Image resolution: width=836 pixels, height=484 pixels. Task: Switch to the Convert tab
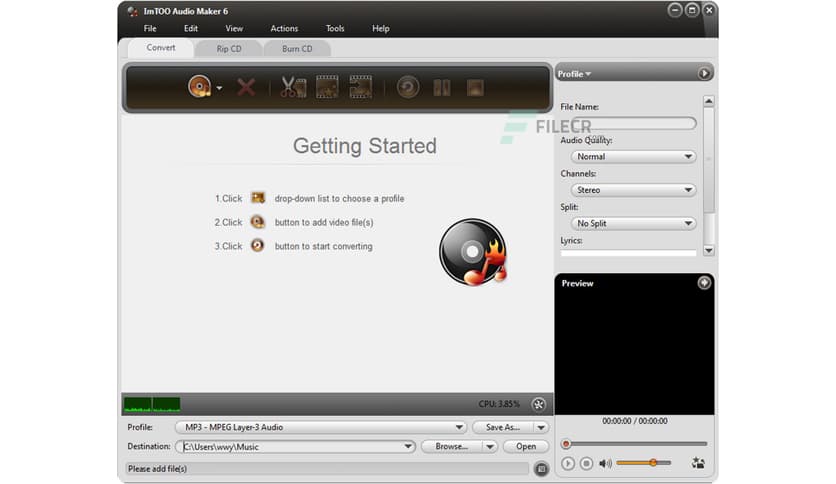pos(160,47)
